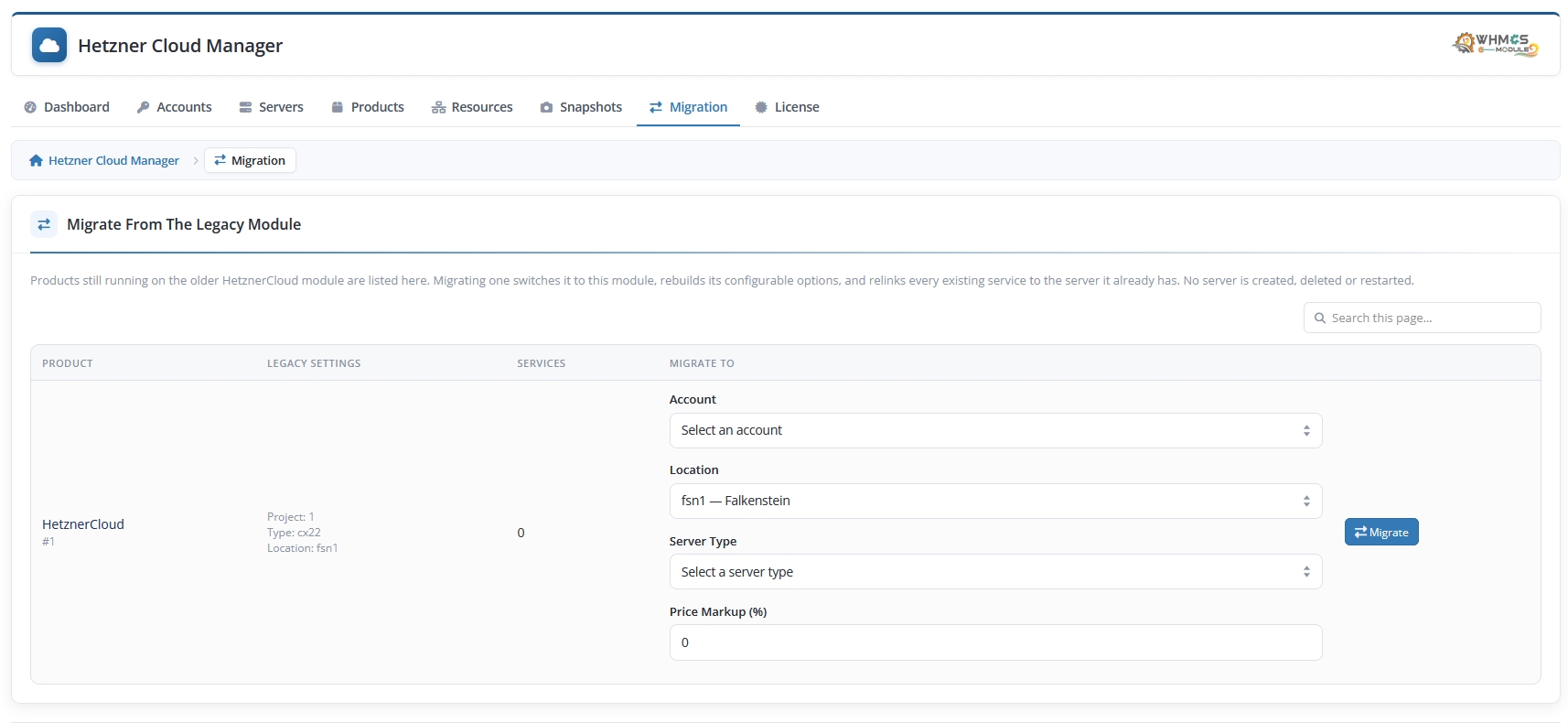Click the Migrate From The Legacy Module heading
1568x723 pixels.
tap(184, 224)
